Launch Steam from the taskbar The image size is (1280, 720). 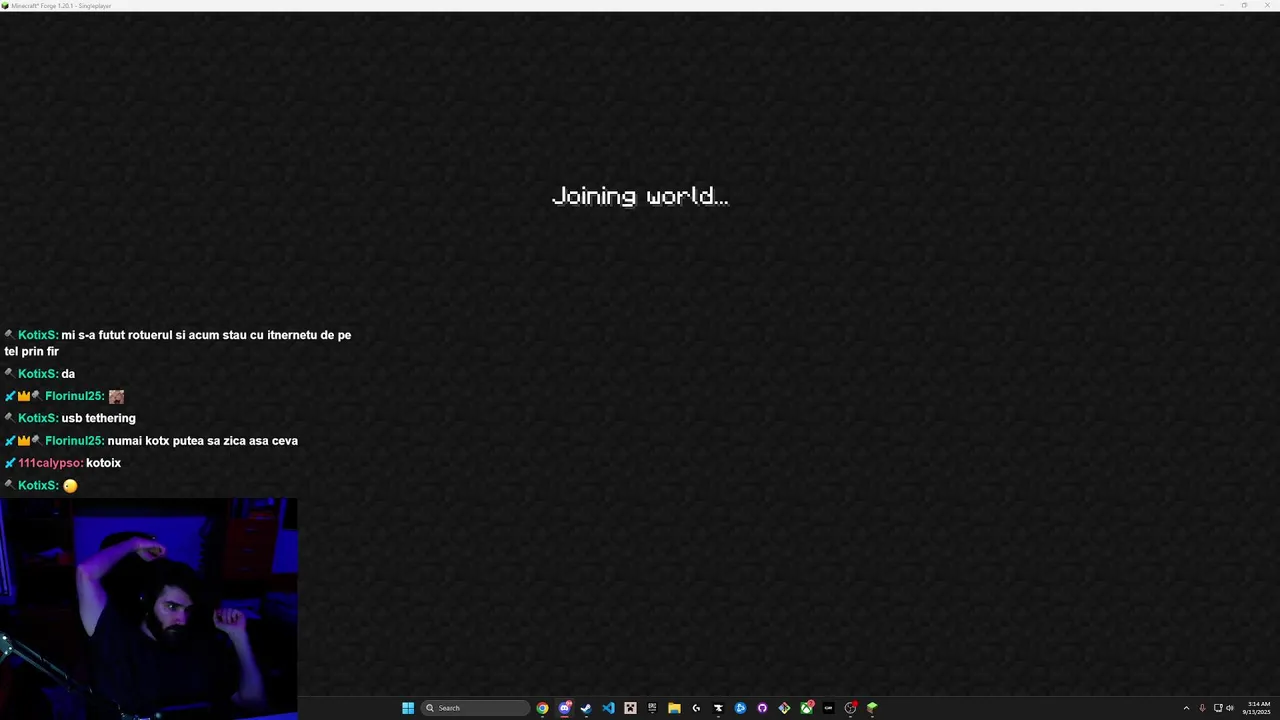[586, 708]
